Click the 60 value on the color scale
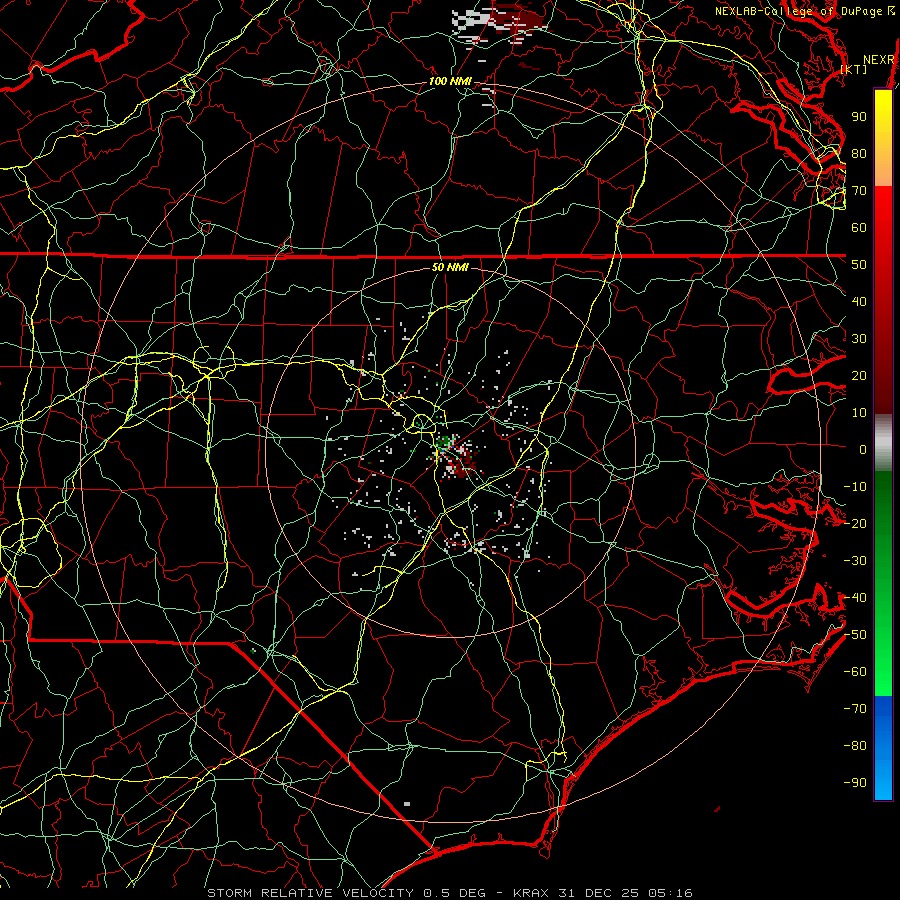This screenshot has width=900, height=900. coord(859,228)
